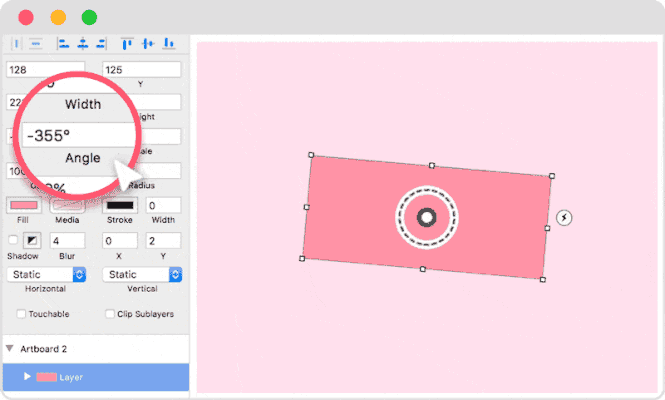Open the Shadow color swatch

pyautogui.click(x=32, y=241)
